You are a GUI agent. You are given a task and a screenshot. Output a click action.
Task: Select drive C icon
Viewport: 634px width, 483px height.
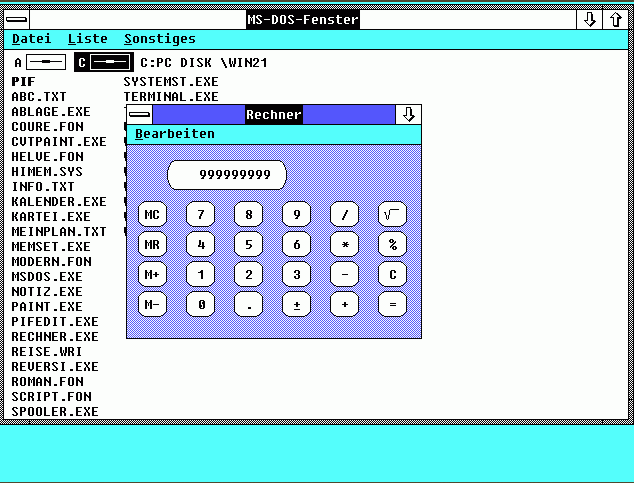[104, 62]
